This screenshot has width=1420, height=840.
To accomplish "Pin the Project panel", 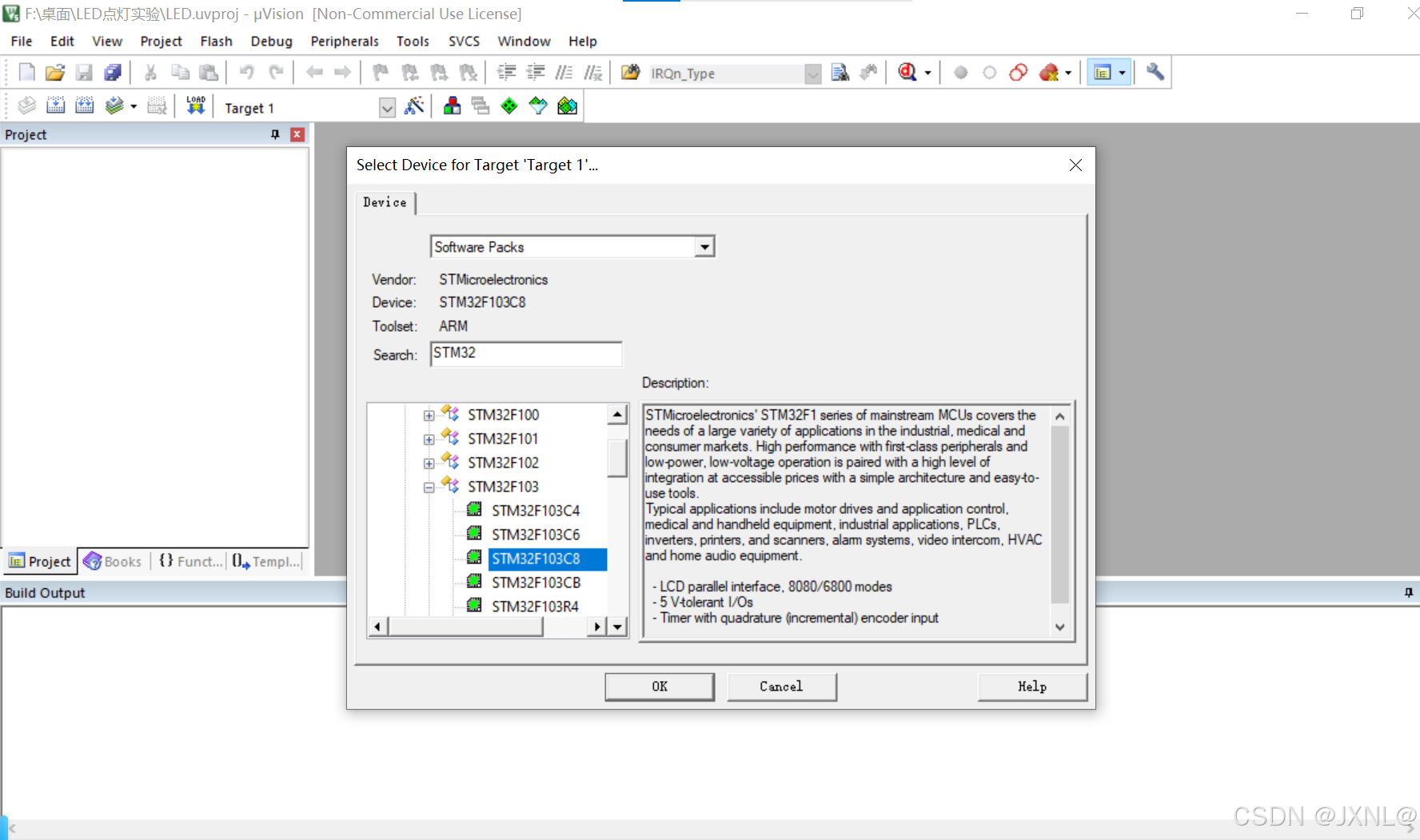I will click(275, 134).
